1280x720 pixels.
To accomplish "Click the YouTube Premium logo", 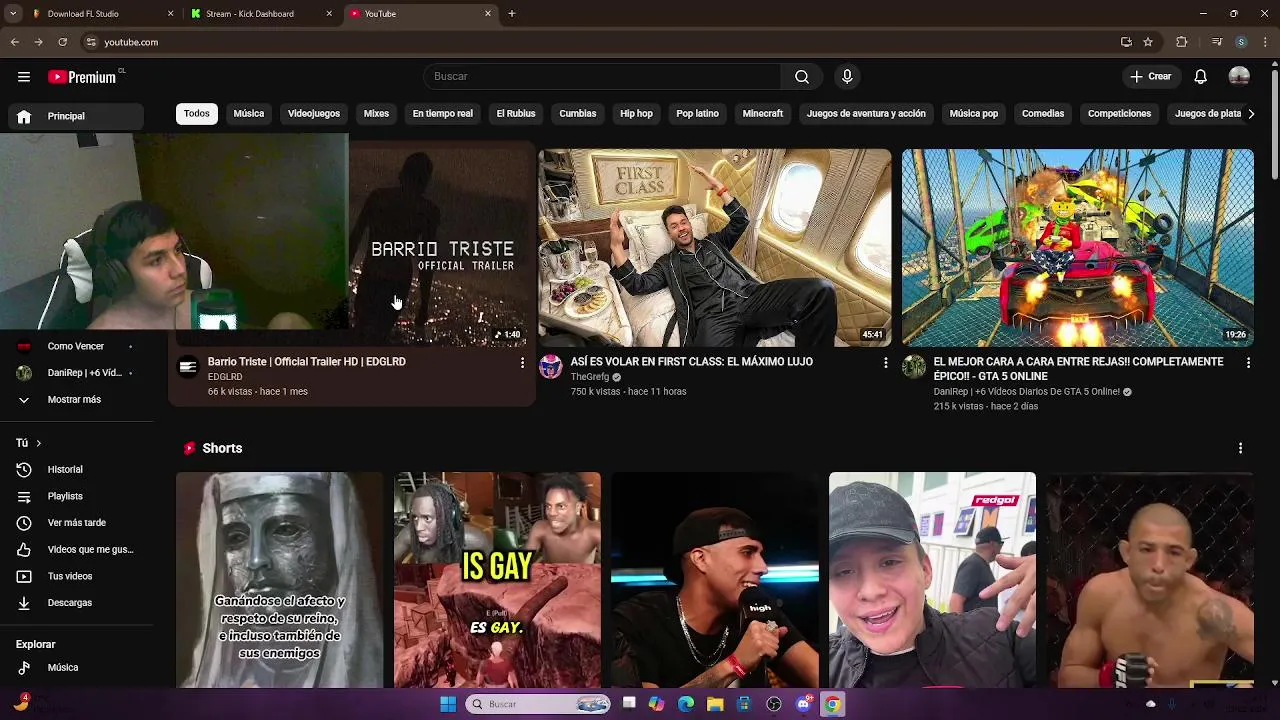I will pyautogui.click(x=82, y=77).
